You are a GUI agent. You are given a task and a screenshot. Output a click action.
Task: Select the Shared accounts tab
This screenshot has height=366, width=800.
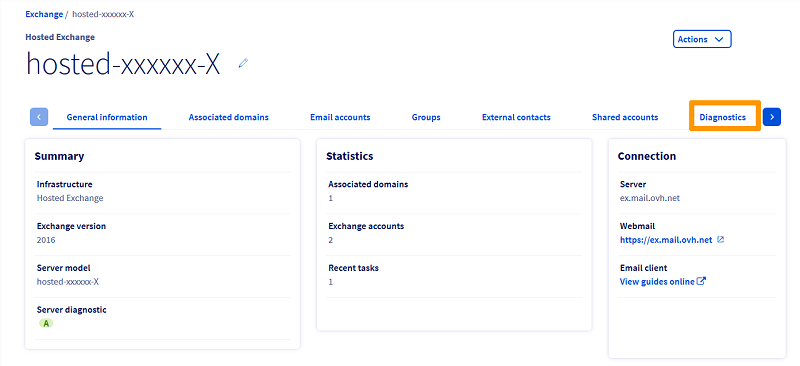625,117
